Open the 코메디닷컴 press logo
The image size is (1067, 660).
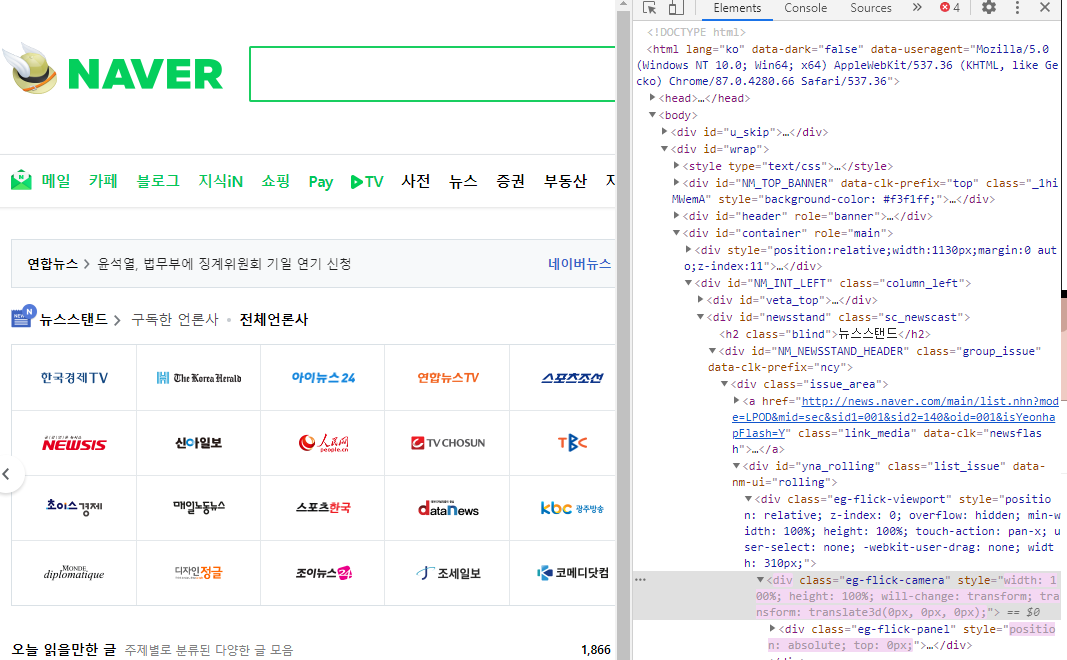(572, 573)
